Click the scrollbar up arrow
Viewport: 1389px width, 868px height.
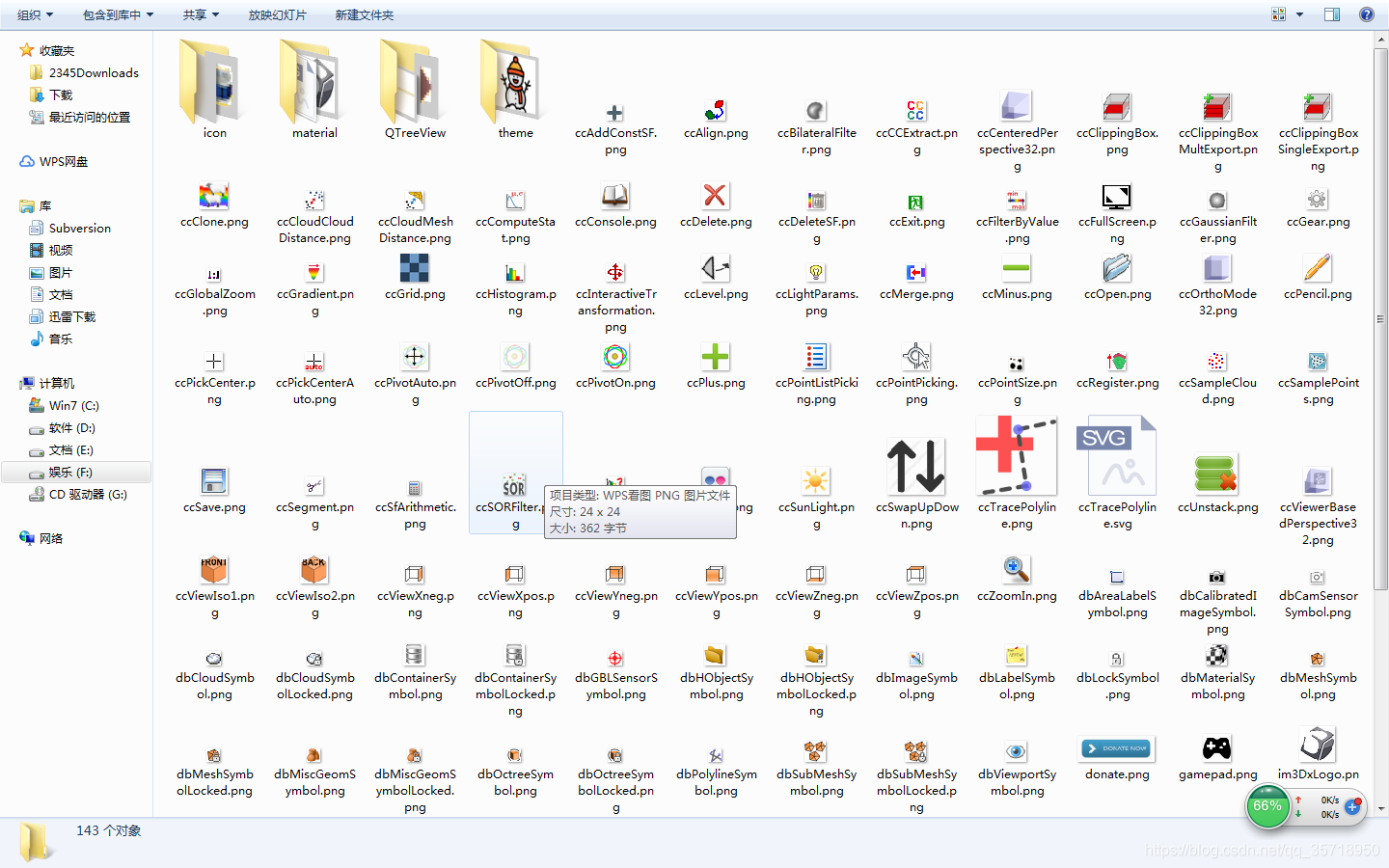[x=1381, y=41]
